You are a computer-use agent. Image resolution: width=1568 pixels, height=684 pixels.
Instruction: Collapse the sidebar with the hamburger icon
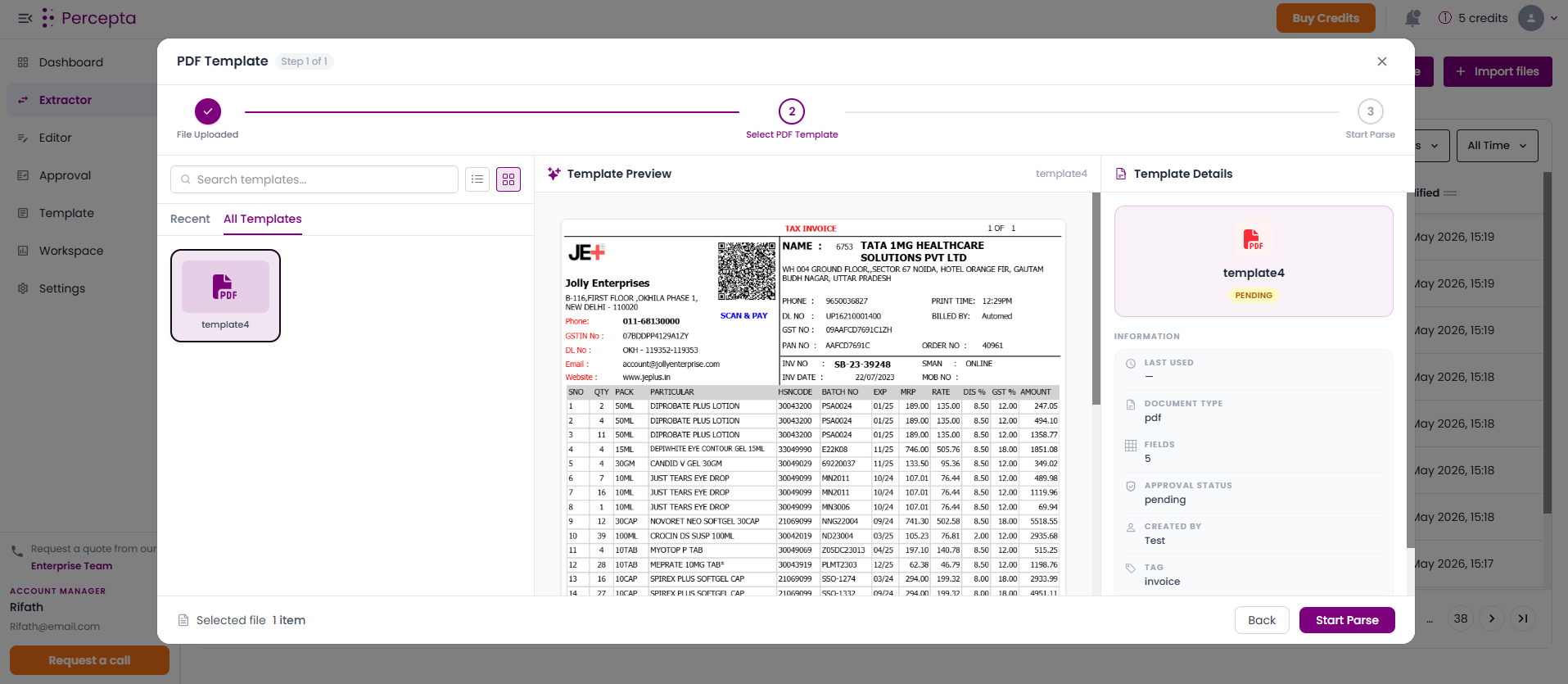click(25, 18)
